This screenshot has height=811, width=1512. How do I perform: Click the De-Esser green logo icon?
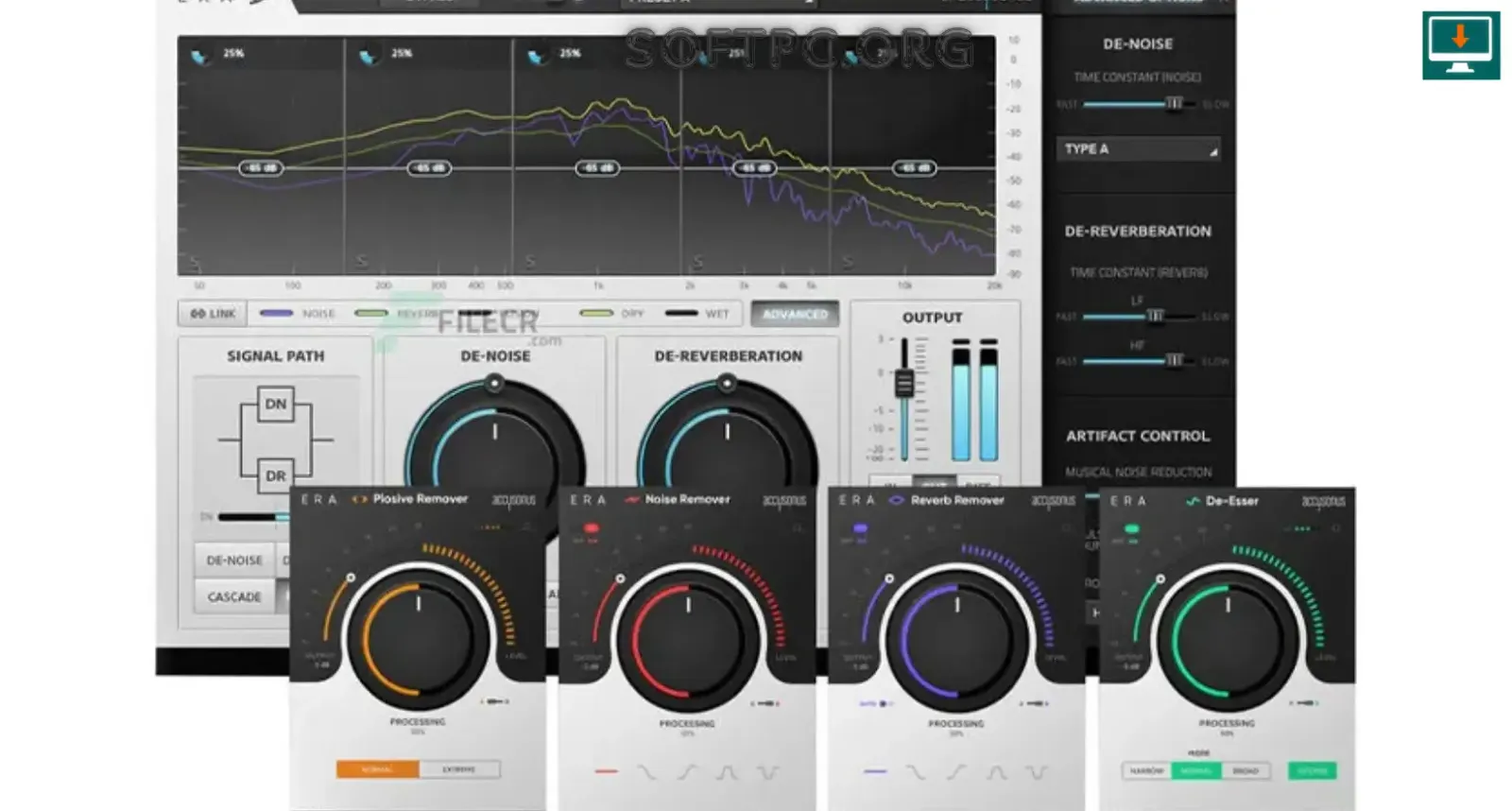click(1193, 501)
